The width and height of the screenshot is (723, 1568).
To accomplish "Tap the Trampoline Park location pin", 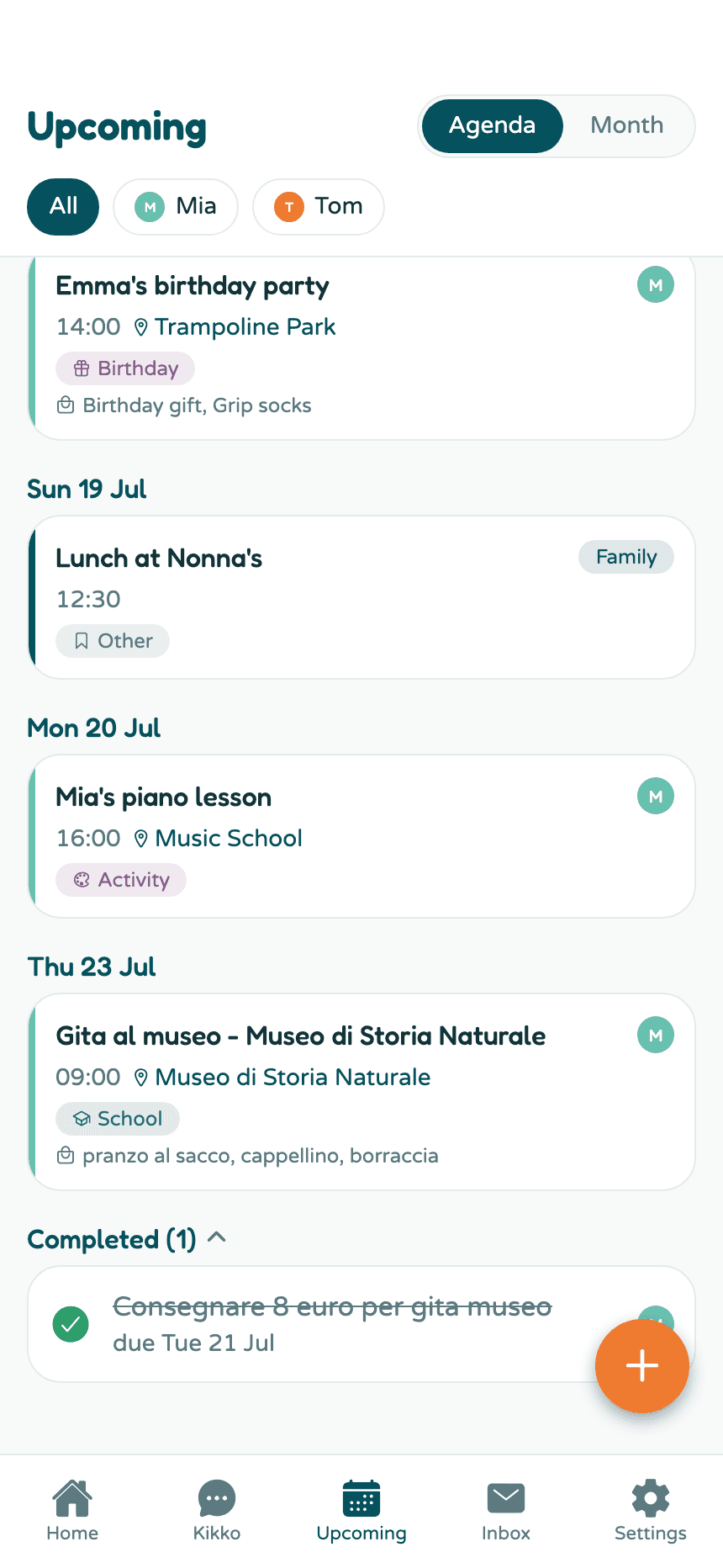I will click(141, 327).
